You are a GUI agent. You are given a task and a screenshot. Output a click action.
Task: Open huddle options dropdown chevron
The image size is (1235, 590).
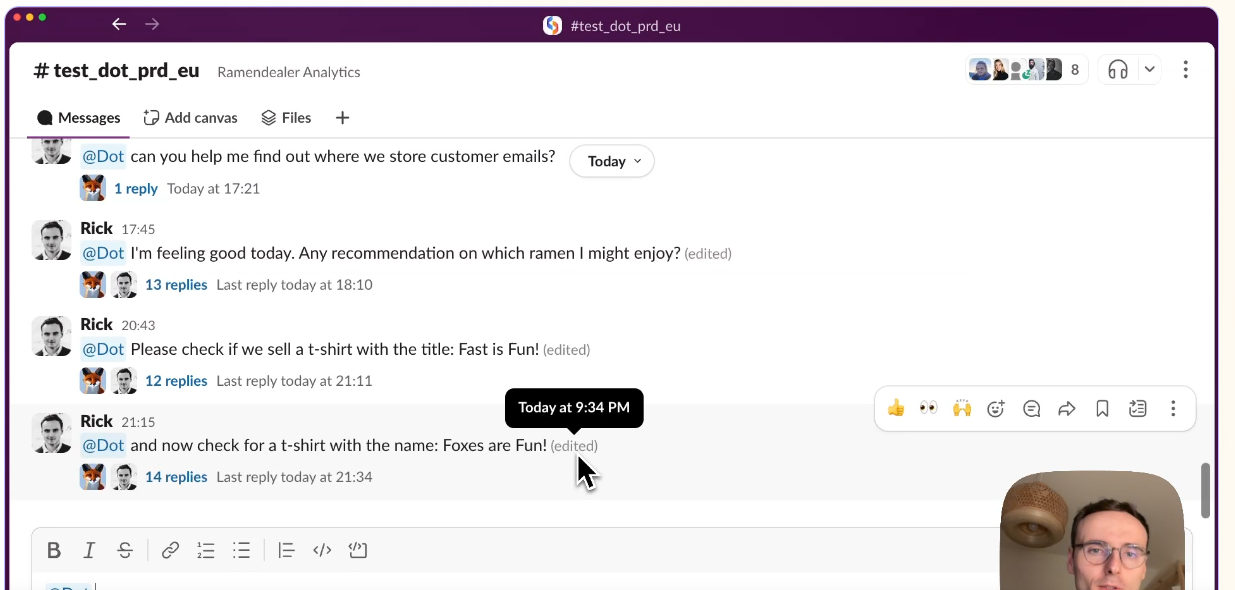[1150, 70]
